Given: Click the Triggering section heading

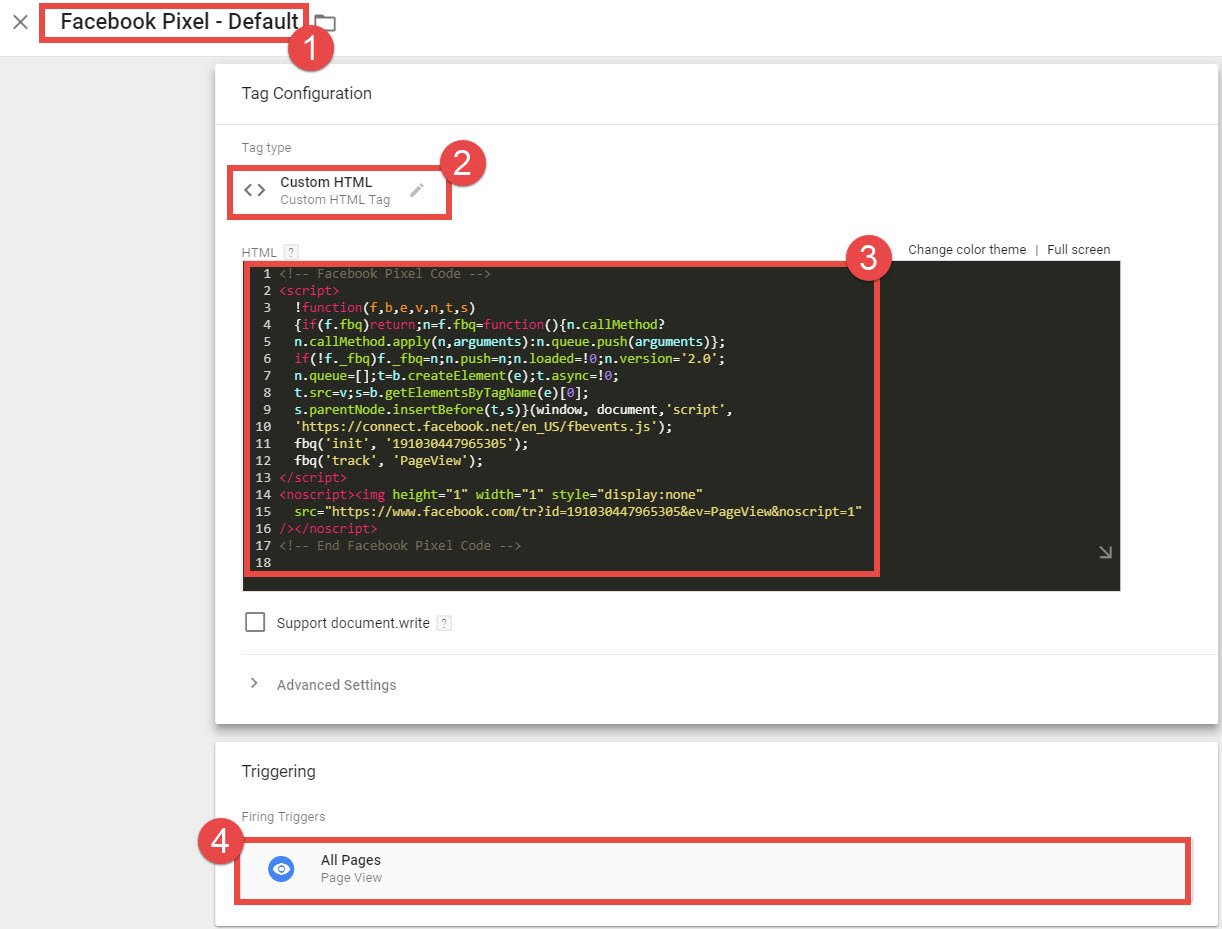Looking at the screenshot, I should (278, 771).
